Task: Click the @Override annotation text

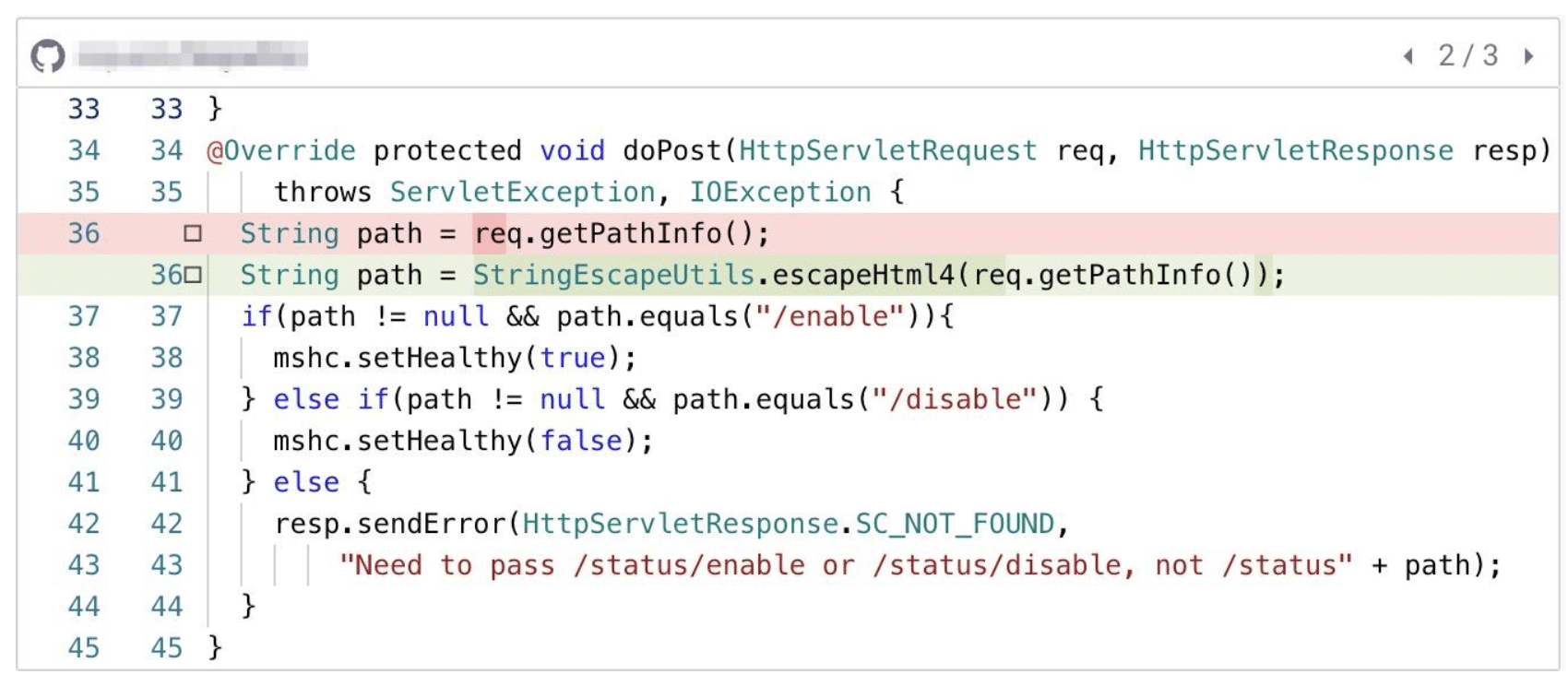Action: tap(281, 150)
